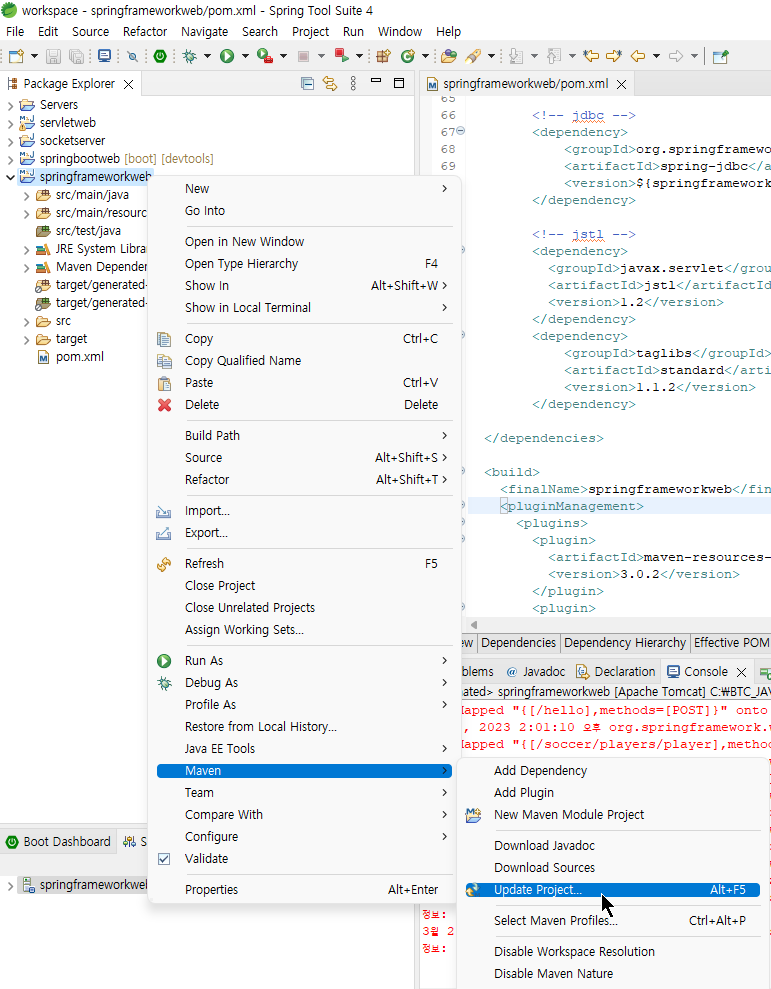Click the Last Edit Location arrow icon
The height and width of the screenshot is (989, 771).
(x=591, y=56)
